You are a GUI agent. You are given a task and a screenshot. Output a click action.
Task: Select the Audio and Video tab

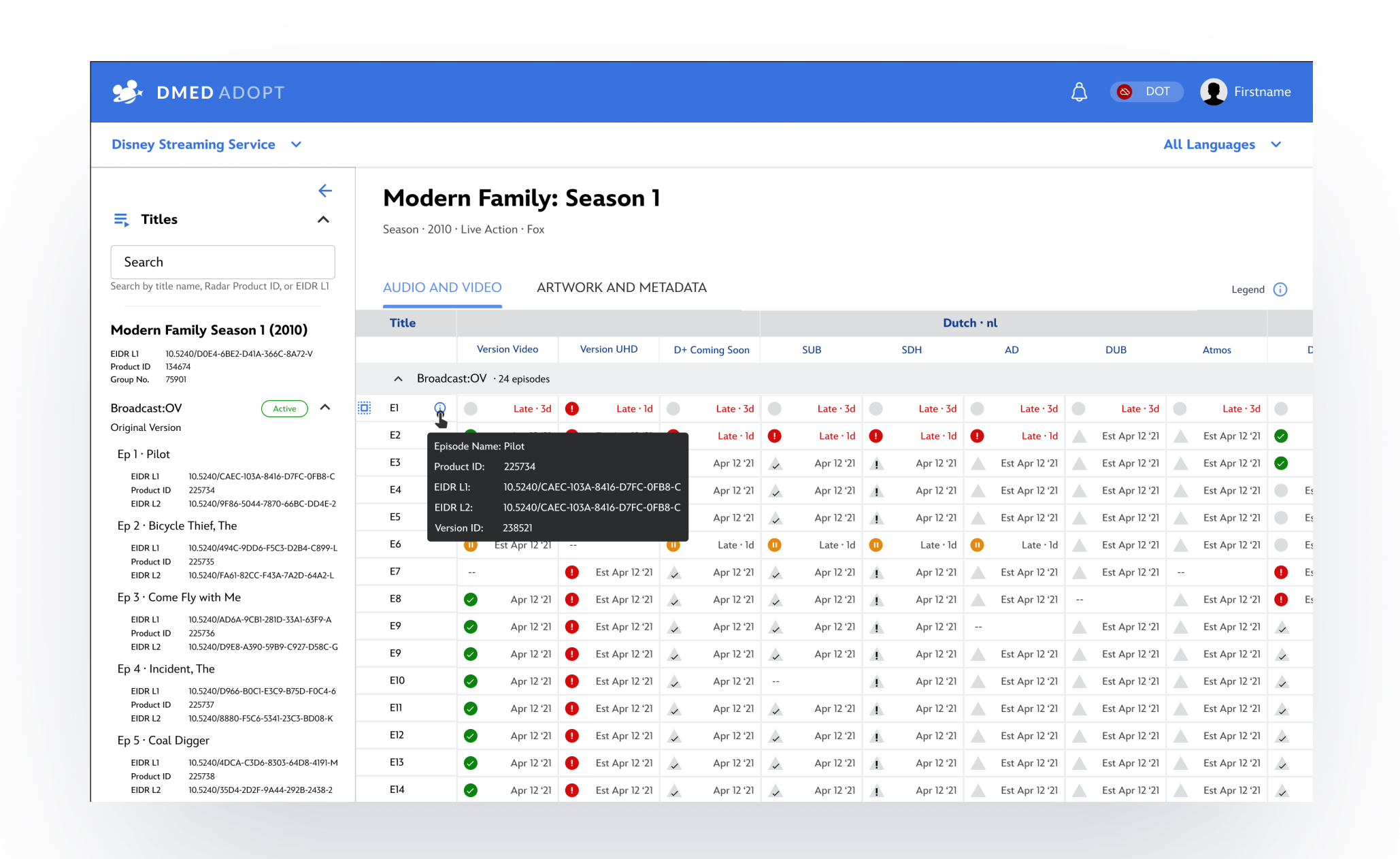pos(442,287)
